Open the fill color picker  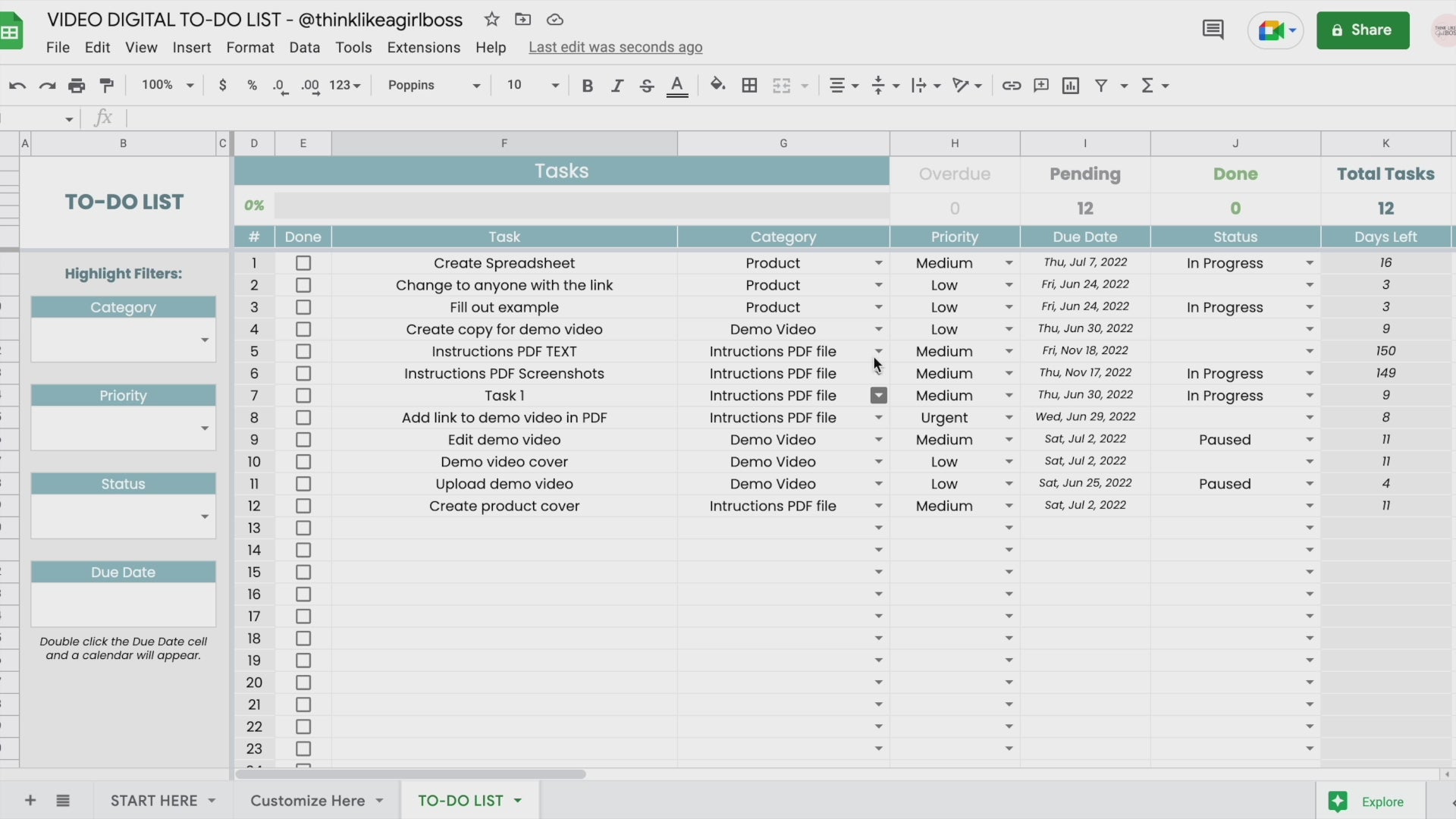point(717,86)
